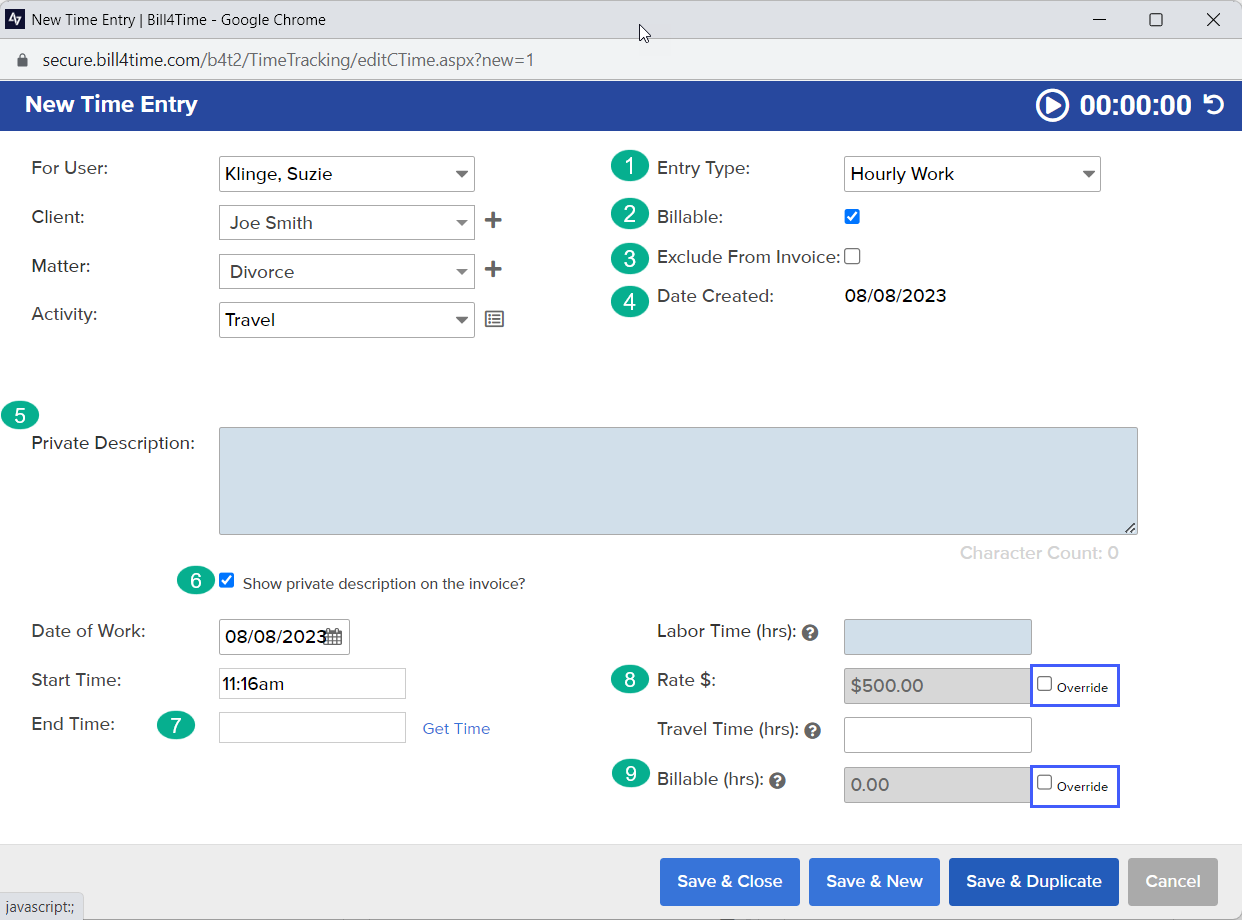This screenshot has width=1242, height=920.
Task: Click the Rate field showing $500.00
Action: click(937, 686)
